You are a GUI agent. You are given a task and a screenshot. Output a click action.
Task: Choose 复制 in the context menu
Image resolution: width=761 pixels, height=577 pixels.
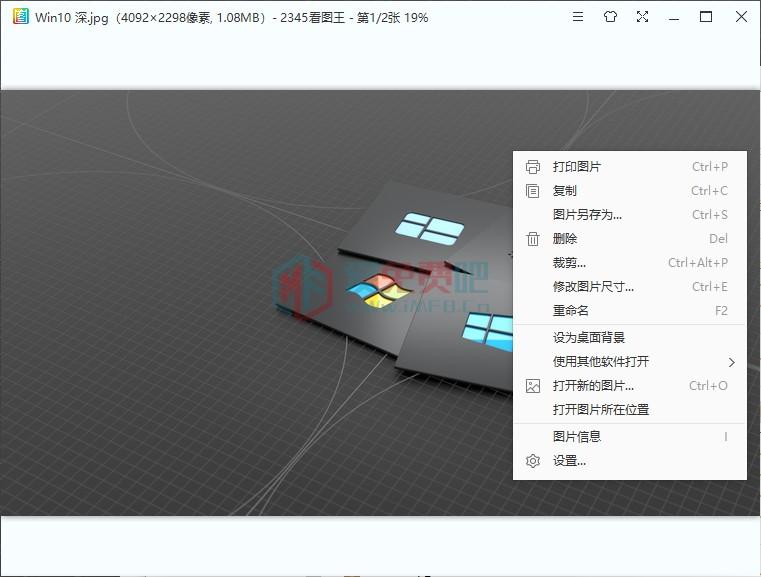click(x=629, y=191)
